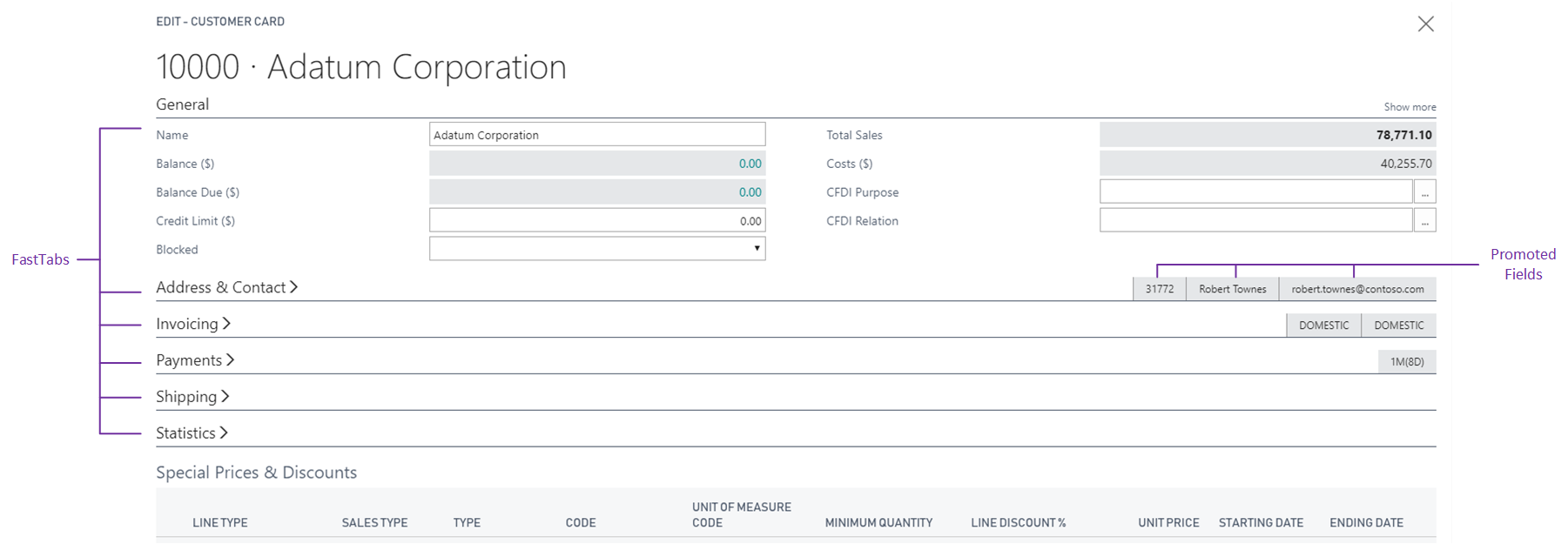
Task: Open the Blocked dropdown
Action: click(x=597, y=249)
